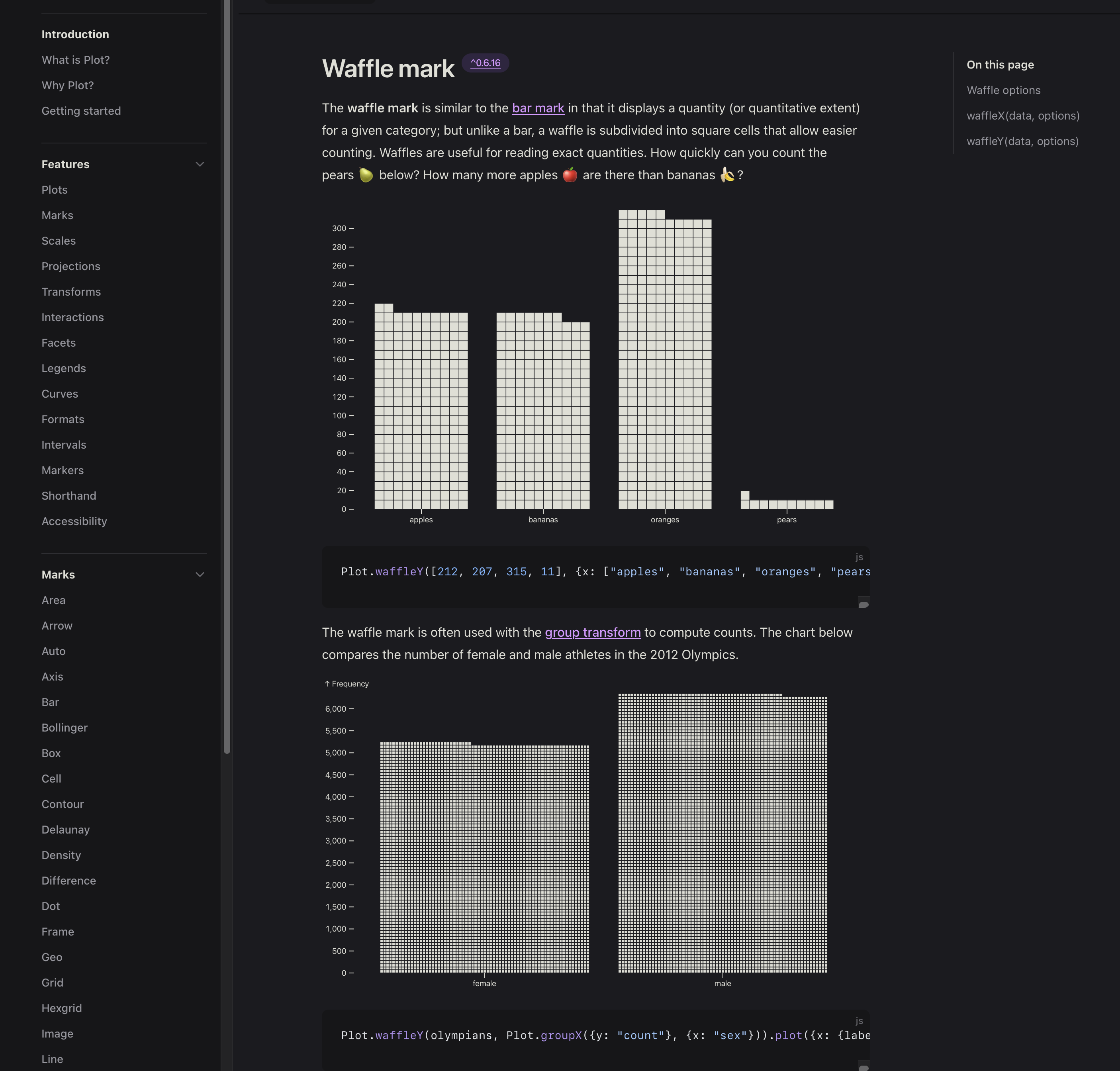The height and width of the screenshot is (1071, 1120).
Task: Open the Interactions page
Action: [72, 318]
